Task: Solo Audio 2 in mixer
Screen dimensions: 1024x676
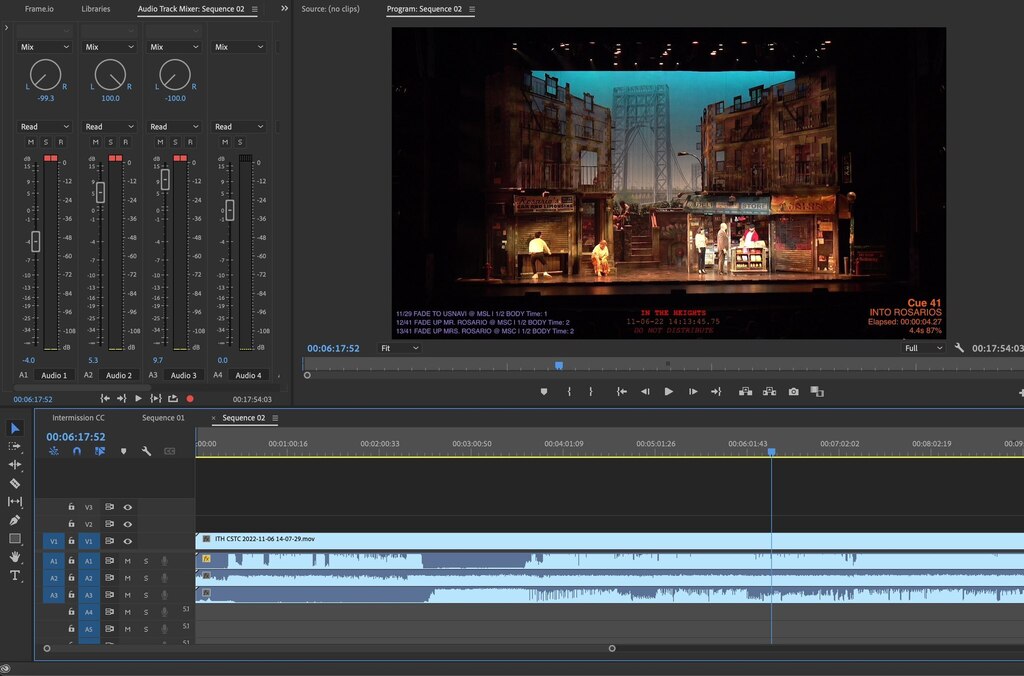Action: (x=110, y=142)
